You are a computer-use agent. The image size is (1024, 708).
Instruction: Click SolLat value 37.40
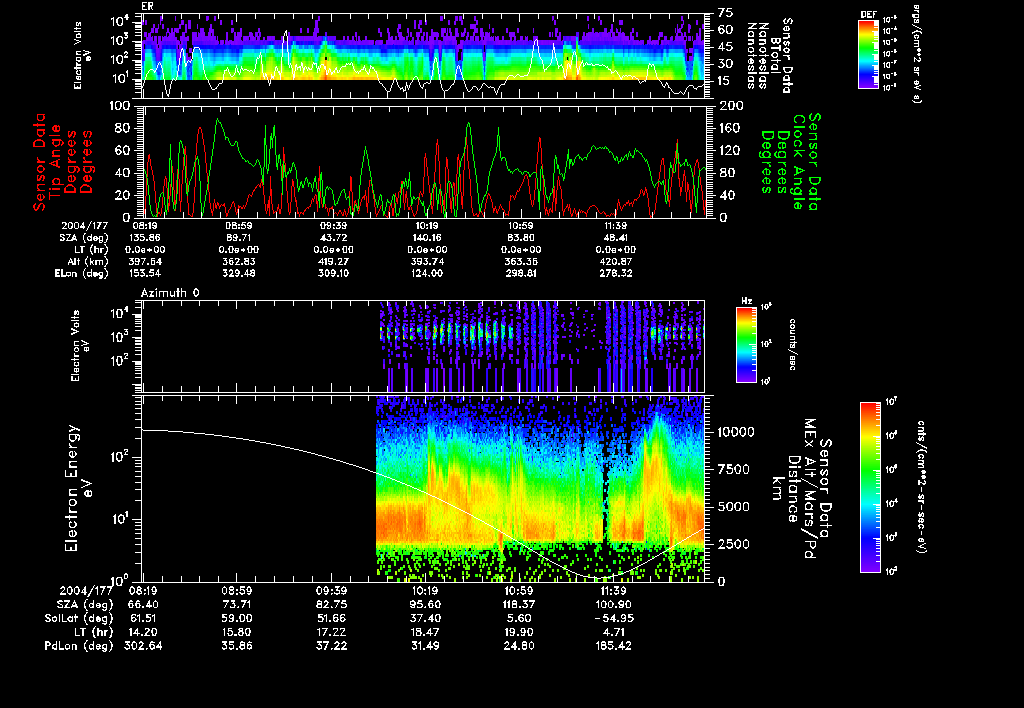(x=424, y=618)
